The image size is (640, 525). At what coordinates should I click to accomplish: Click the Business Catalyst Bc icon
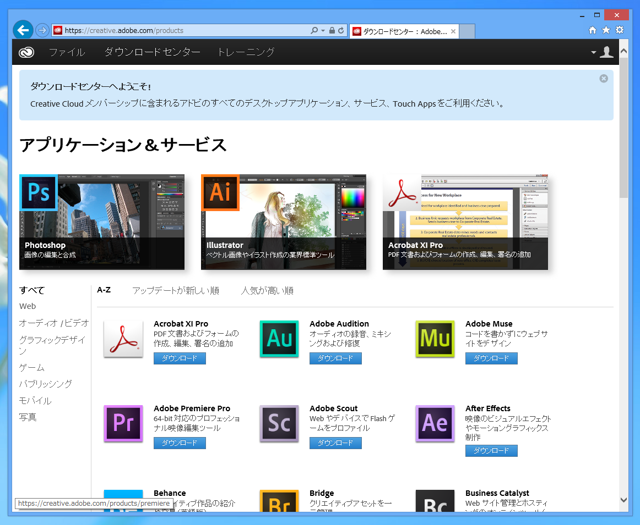pyautogui.click(x=435, y=501)
